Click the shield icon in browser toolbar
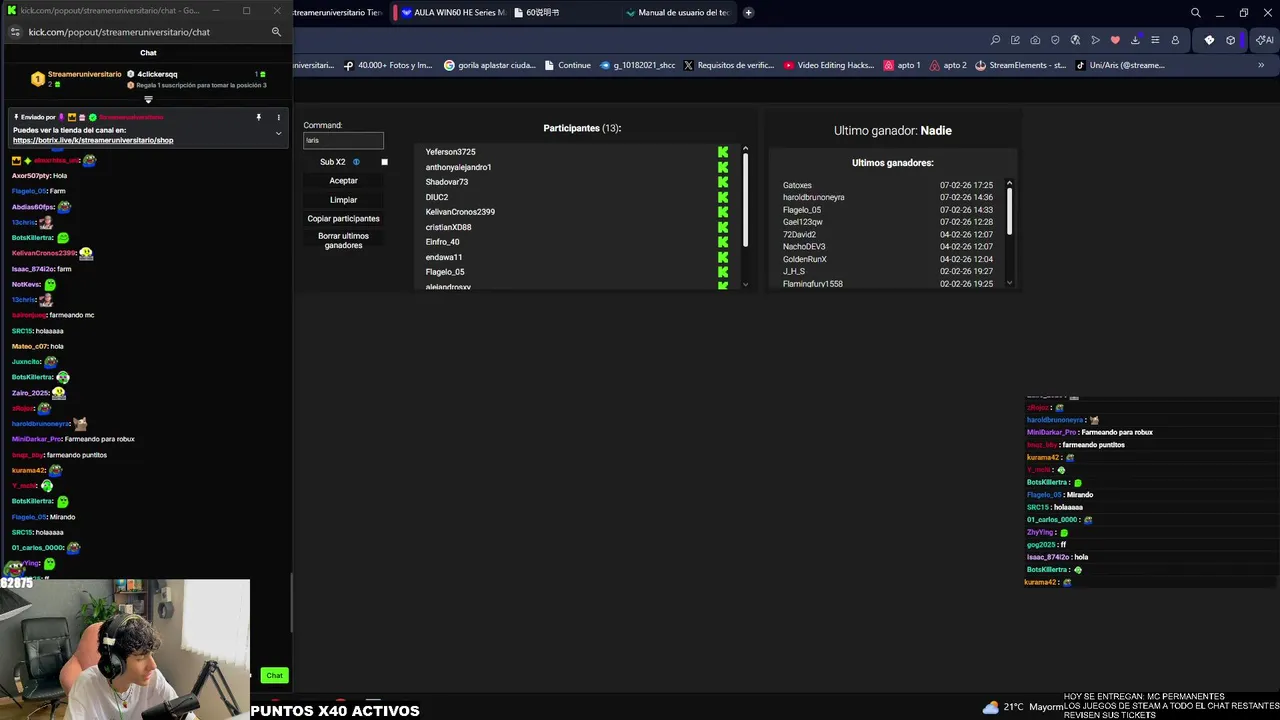Viewport: 1280px width, 720px height. point(1055,40)
